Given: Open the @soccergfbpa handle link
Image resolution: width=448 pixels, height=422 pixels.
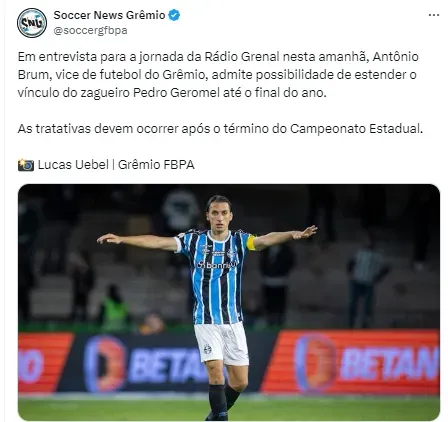Looking at the screenshot, I should pyautogui.click(x=90, y=30).
